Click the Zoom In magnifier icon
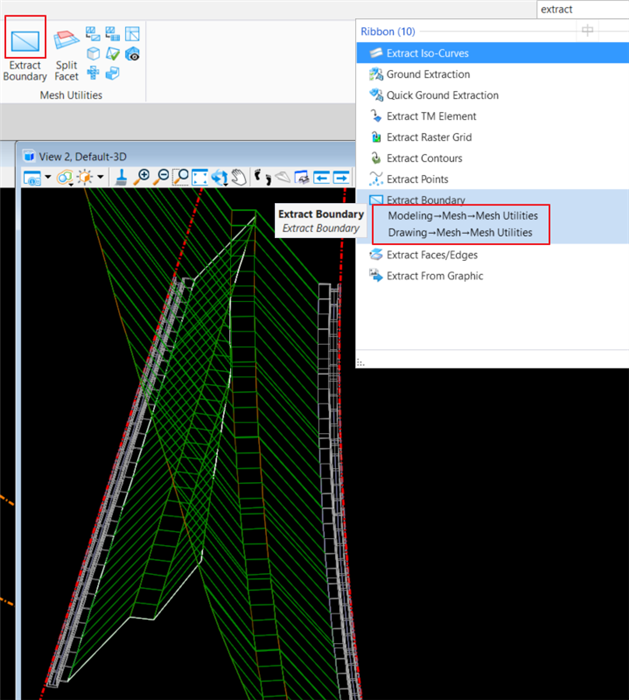The width and height of the screenshot is (629, 700). click(x=142, y=178)
